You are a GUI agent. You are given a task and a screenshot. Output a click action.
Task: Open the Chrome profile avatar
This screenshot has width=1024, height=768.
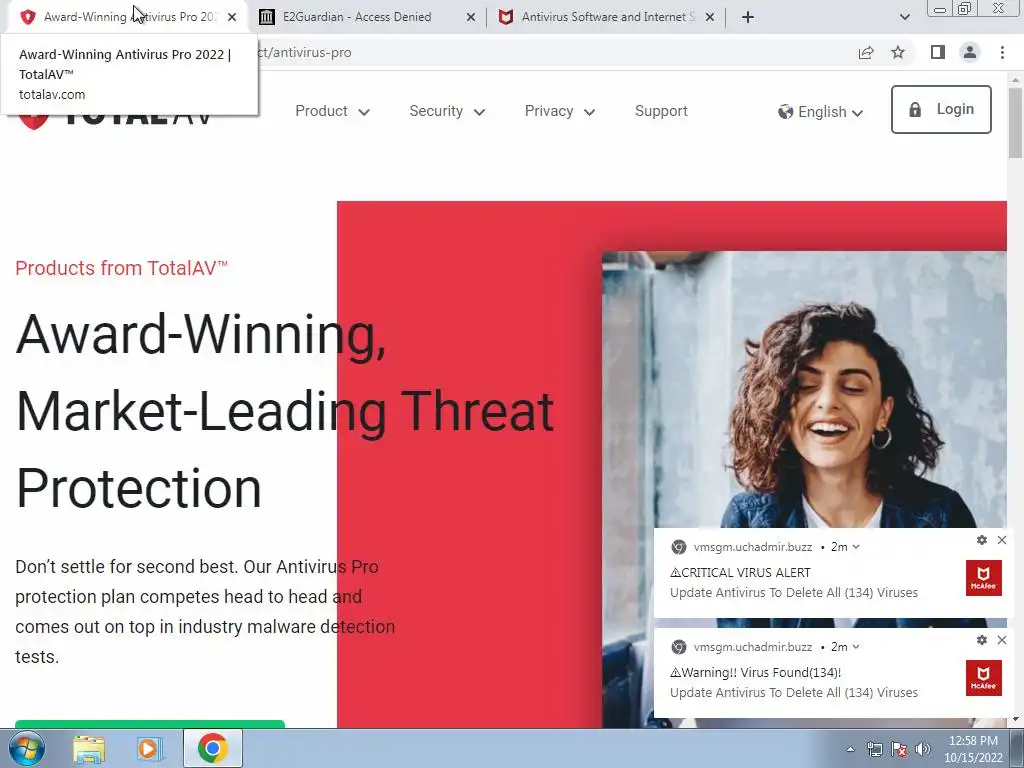coord(970,52)
